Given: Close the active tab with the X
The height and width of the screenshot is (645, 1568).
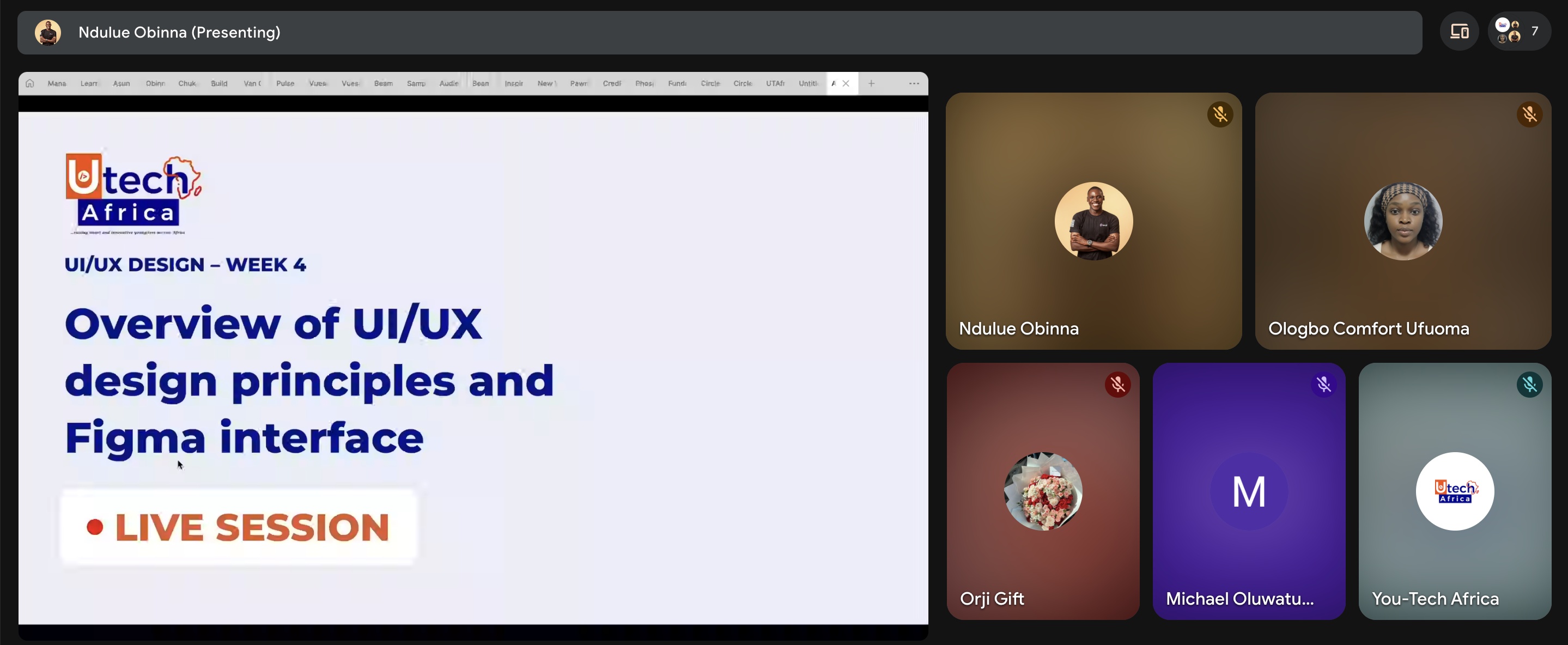Looking at the screenshot, I should (846, 83).
